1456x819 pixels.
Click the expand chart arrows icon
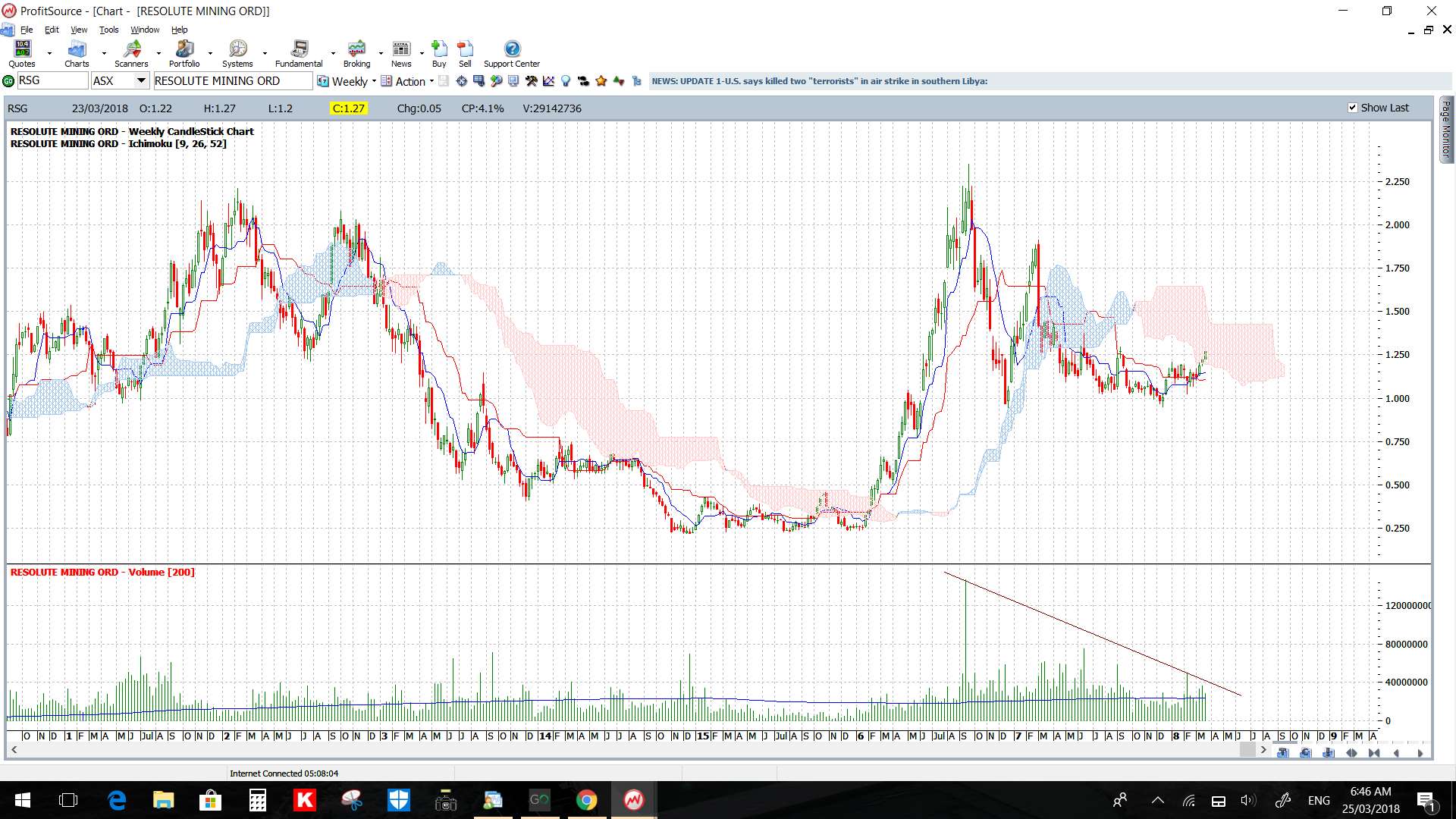point(1351,753)
